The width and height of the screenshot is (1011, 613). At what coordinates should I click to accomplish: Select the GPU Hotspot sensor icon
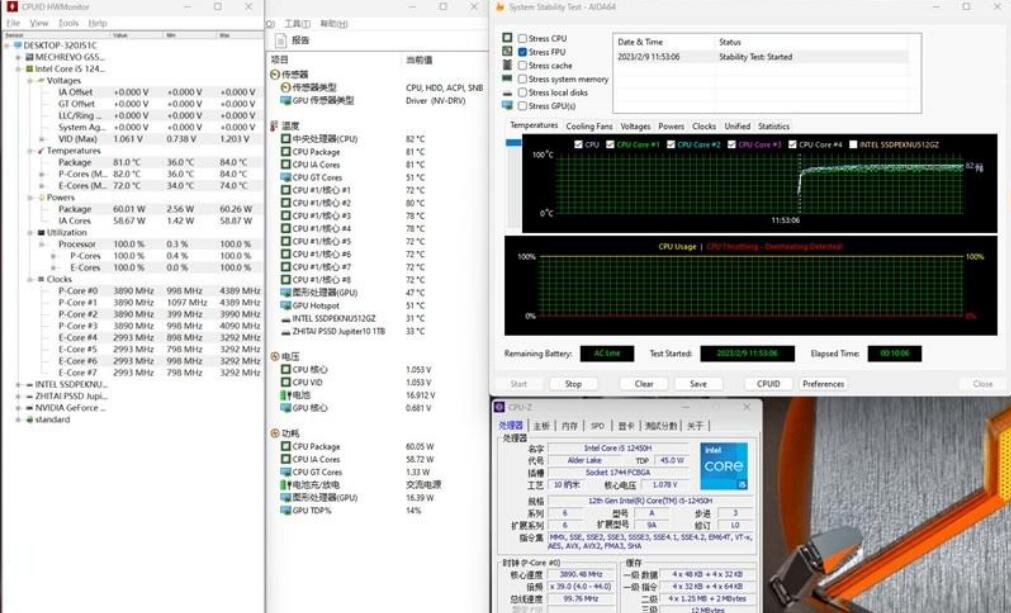pos(285,306)
